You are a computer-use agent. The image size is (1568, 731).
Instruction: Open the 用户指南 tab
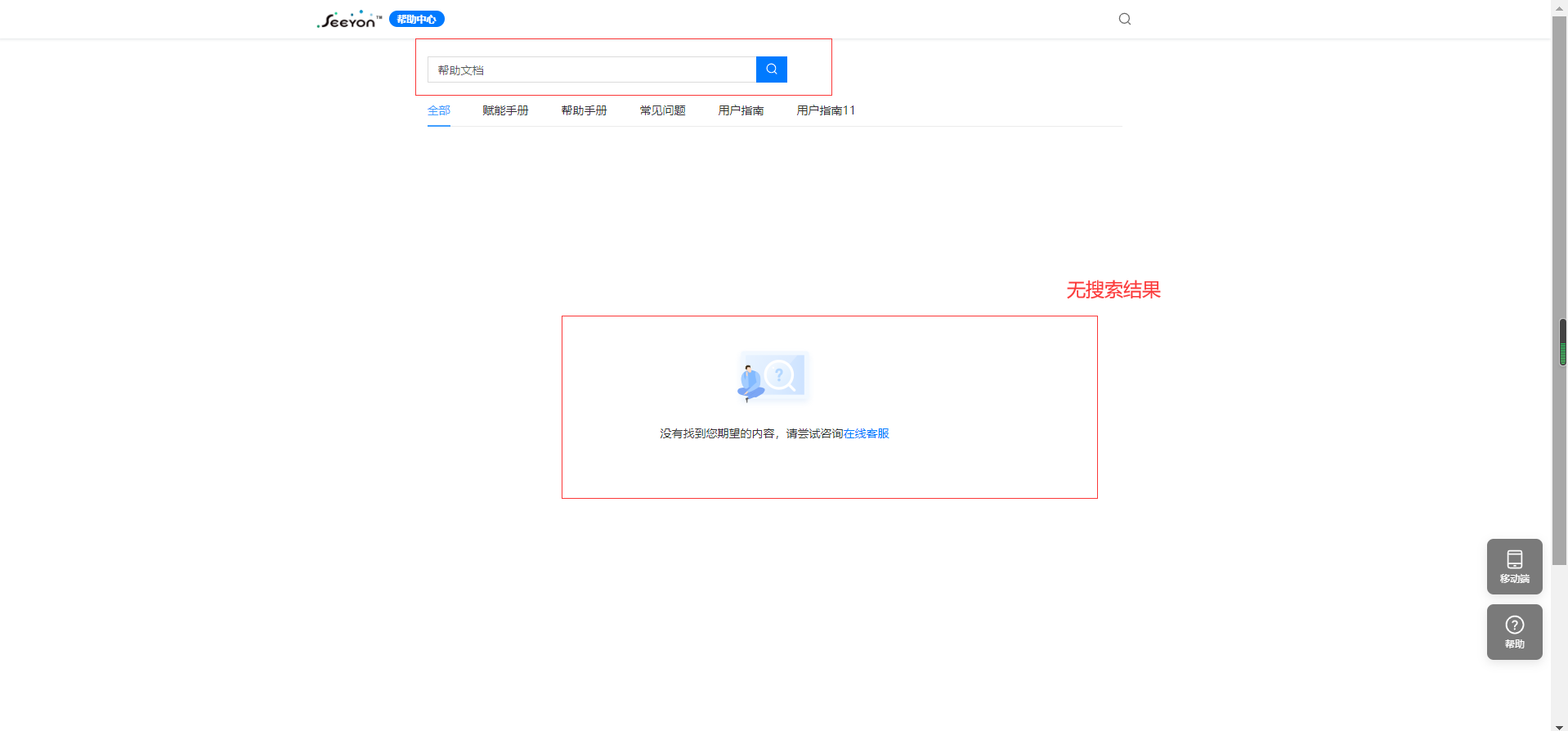[x=741, y=110]
